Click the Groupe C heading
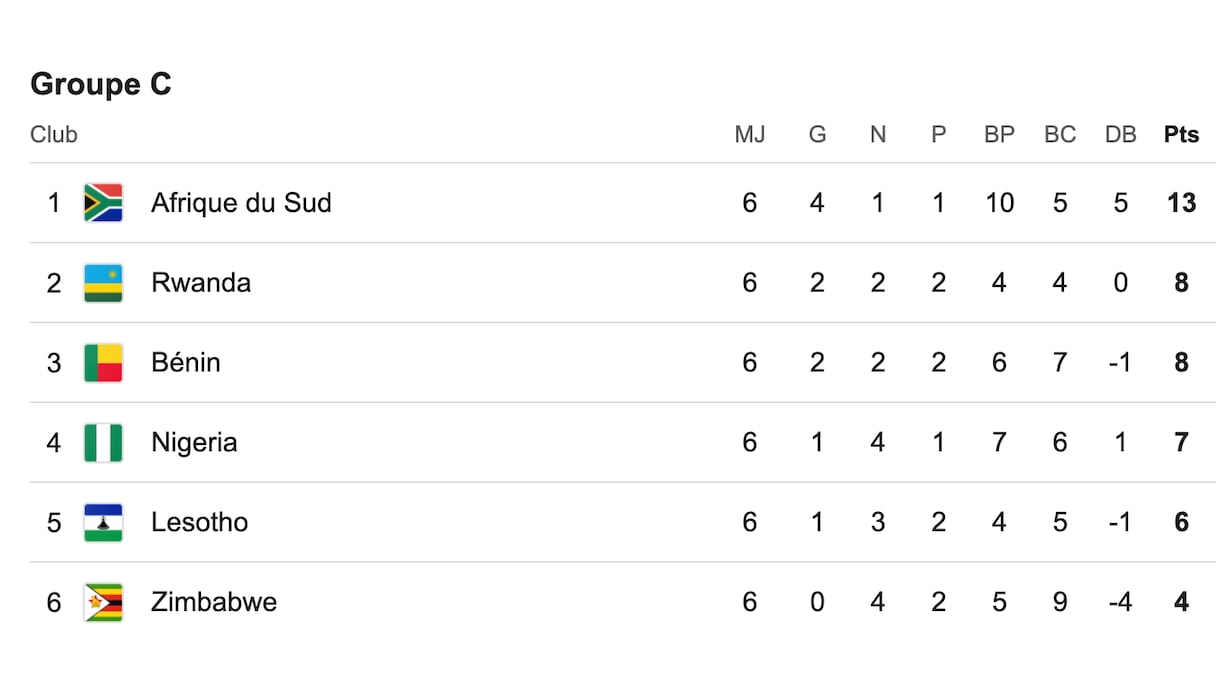Viewport: 1216px width, 684px height. 101,85
